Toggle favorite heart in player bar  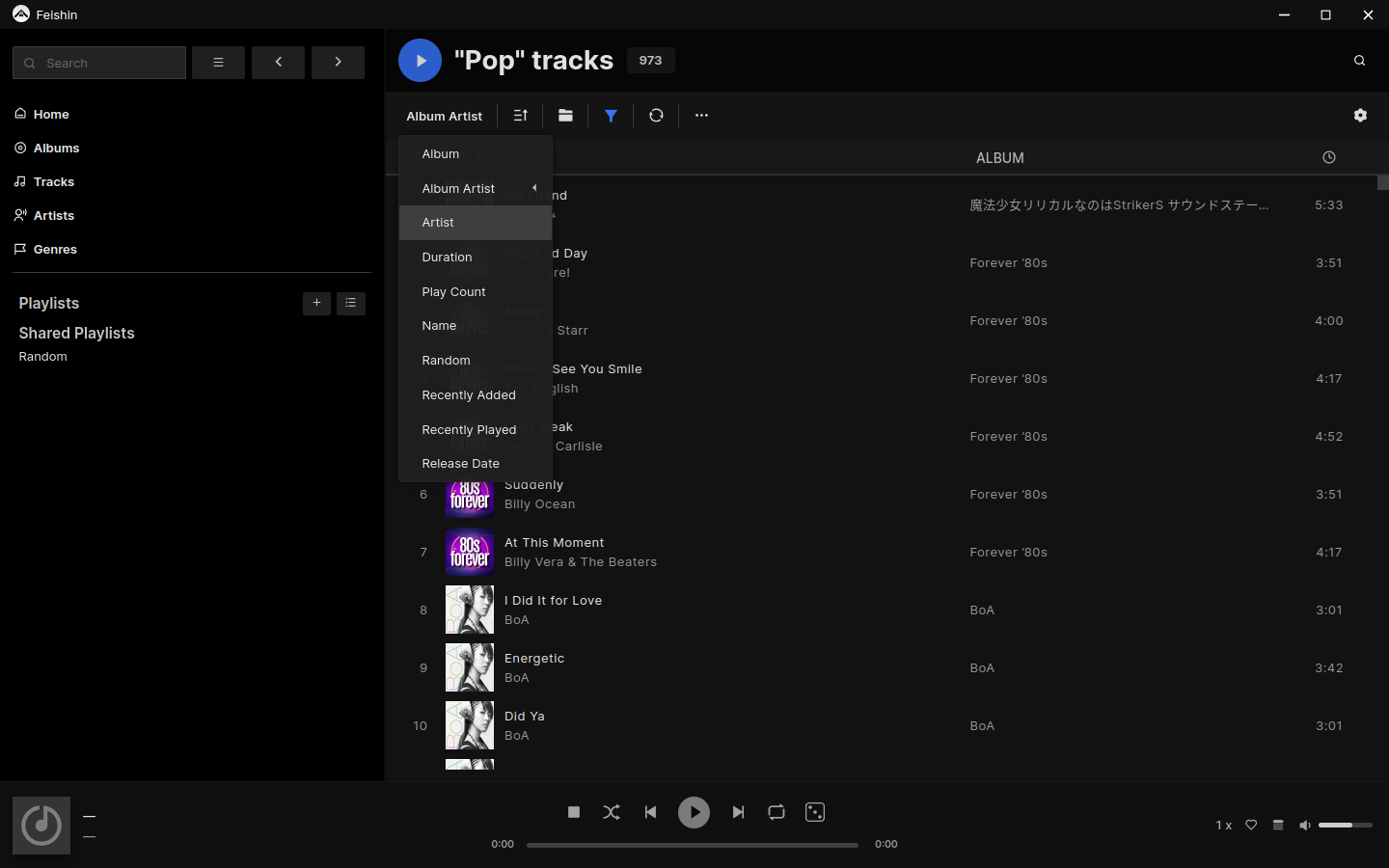[1251, 826]
